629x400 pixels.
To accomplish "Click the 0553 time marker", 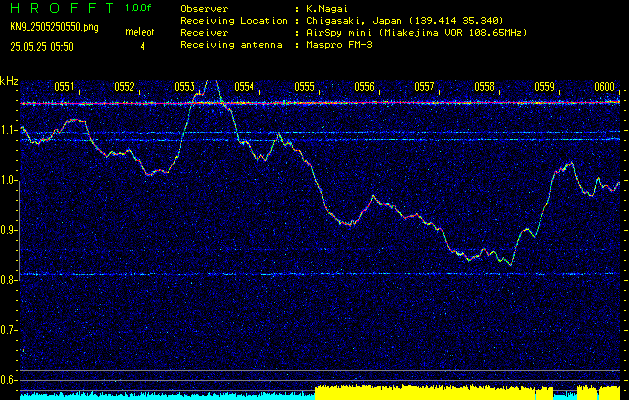I will (184, 87).
